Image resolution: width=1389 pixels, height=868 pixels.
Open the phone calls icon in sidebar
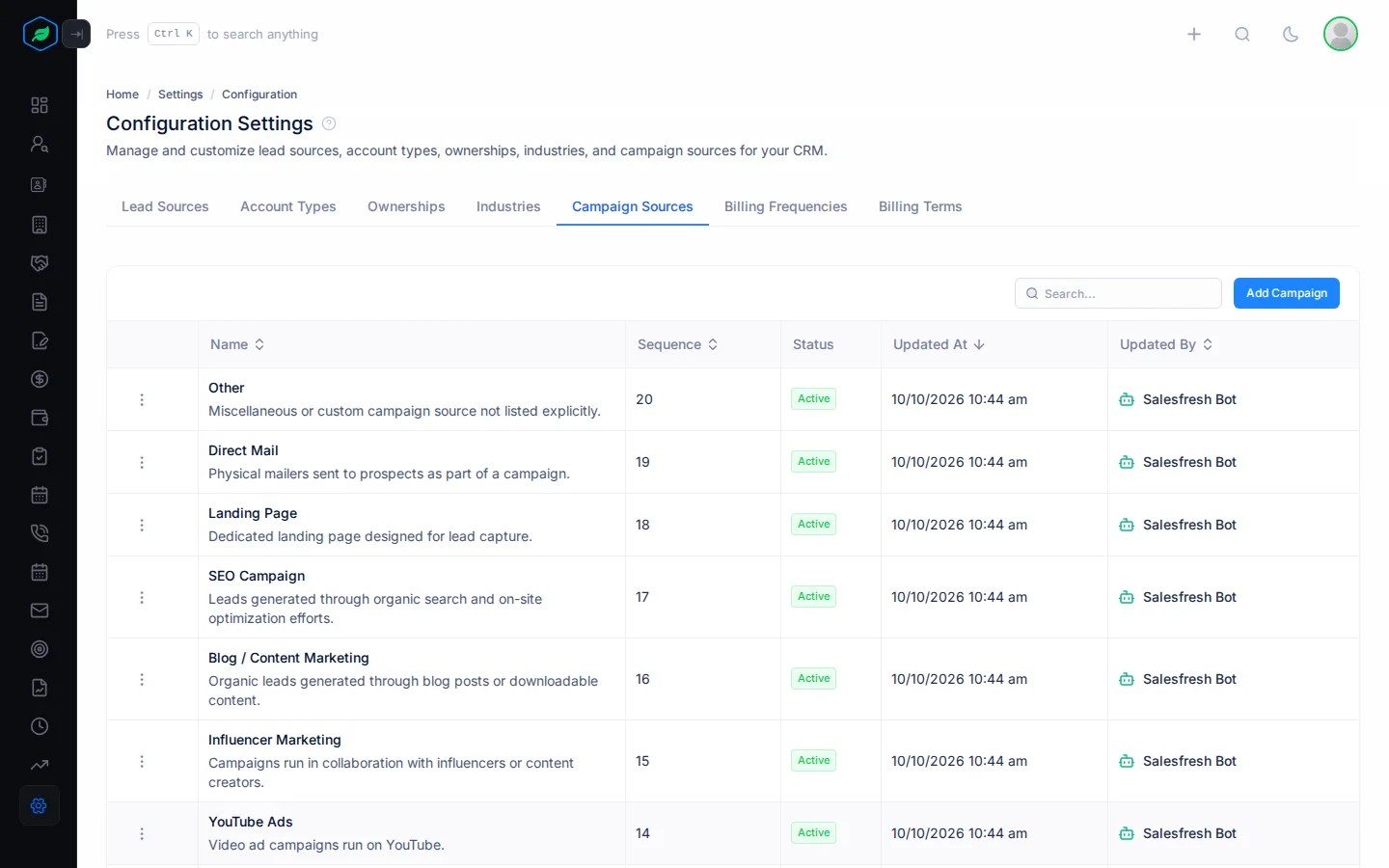click(x=40, y=533)
